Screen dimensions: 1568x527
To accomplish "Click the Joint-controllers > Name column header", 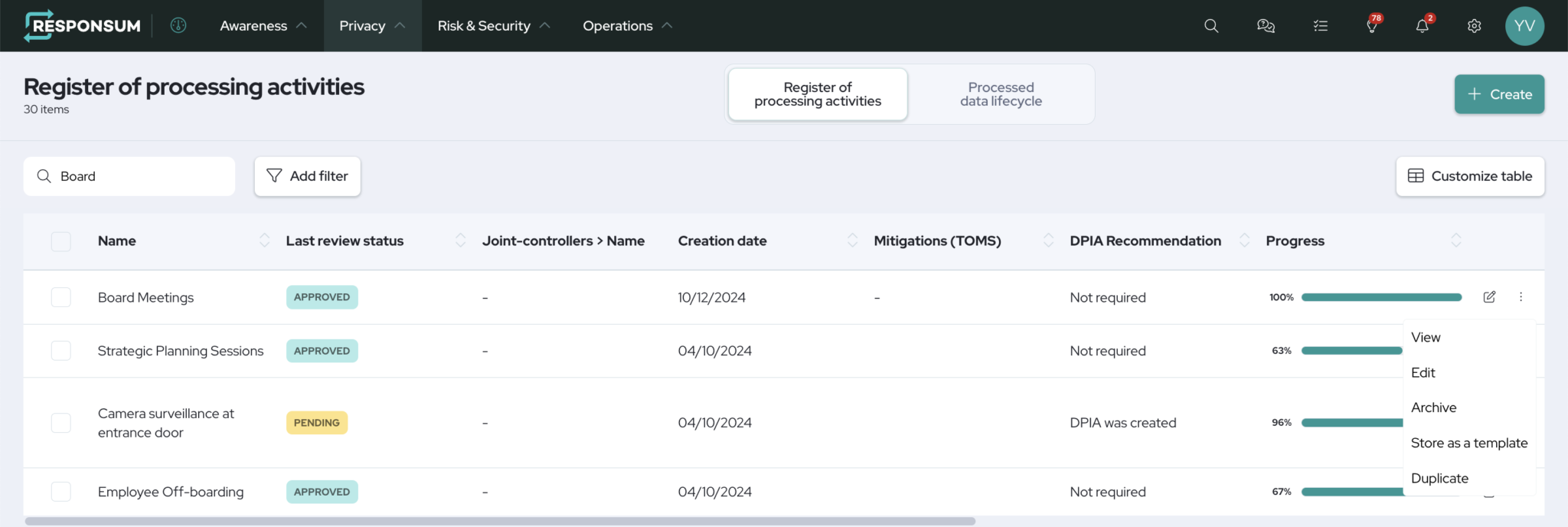I will [563, 241].
